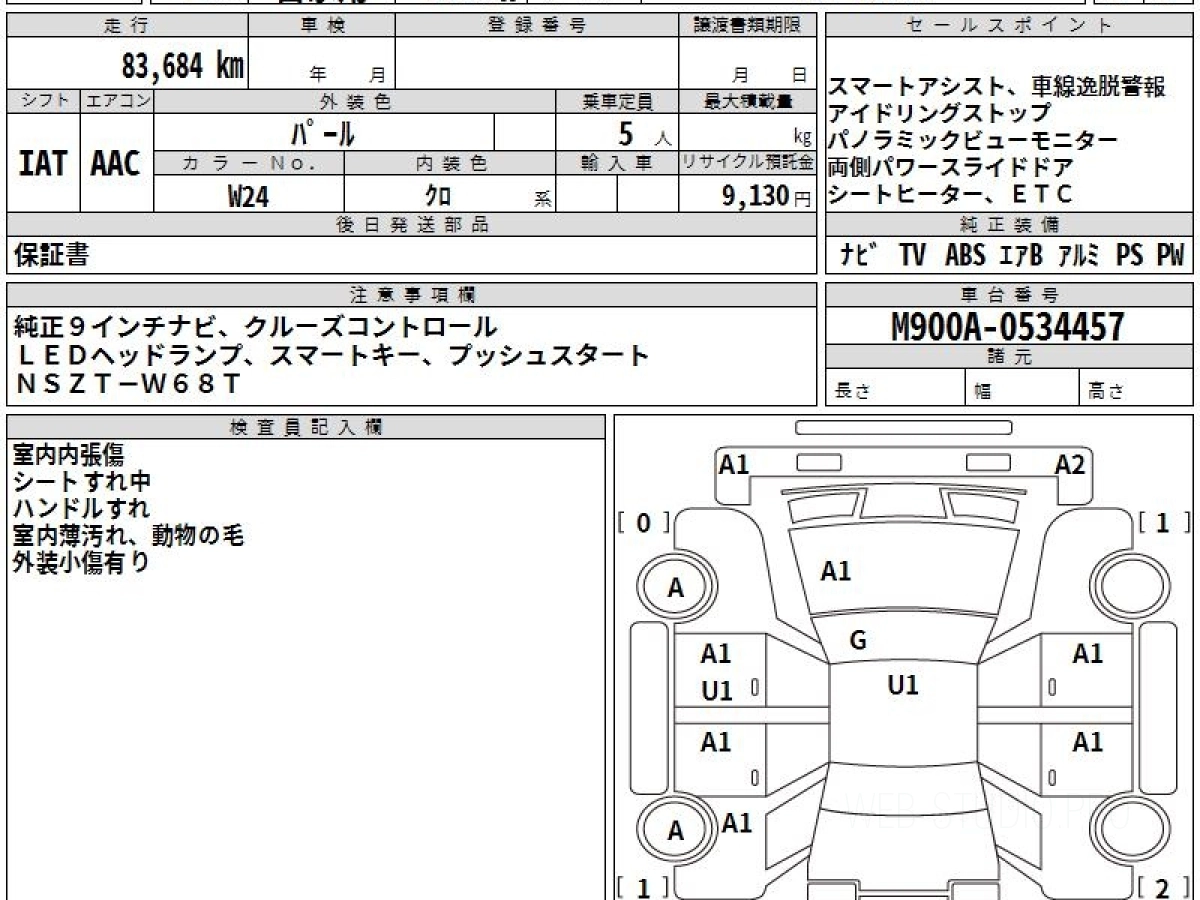Click the アルミ equipment item

(x=1078, y=256)
